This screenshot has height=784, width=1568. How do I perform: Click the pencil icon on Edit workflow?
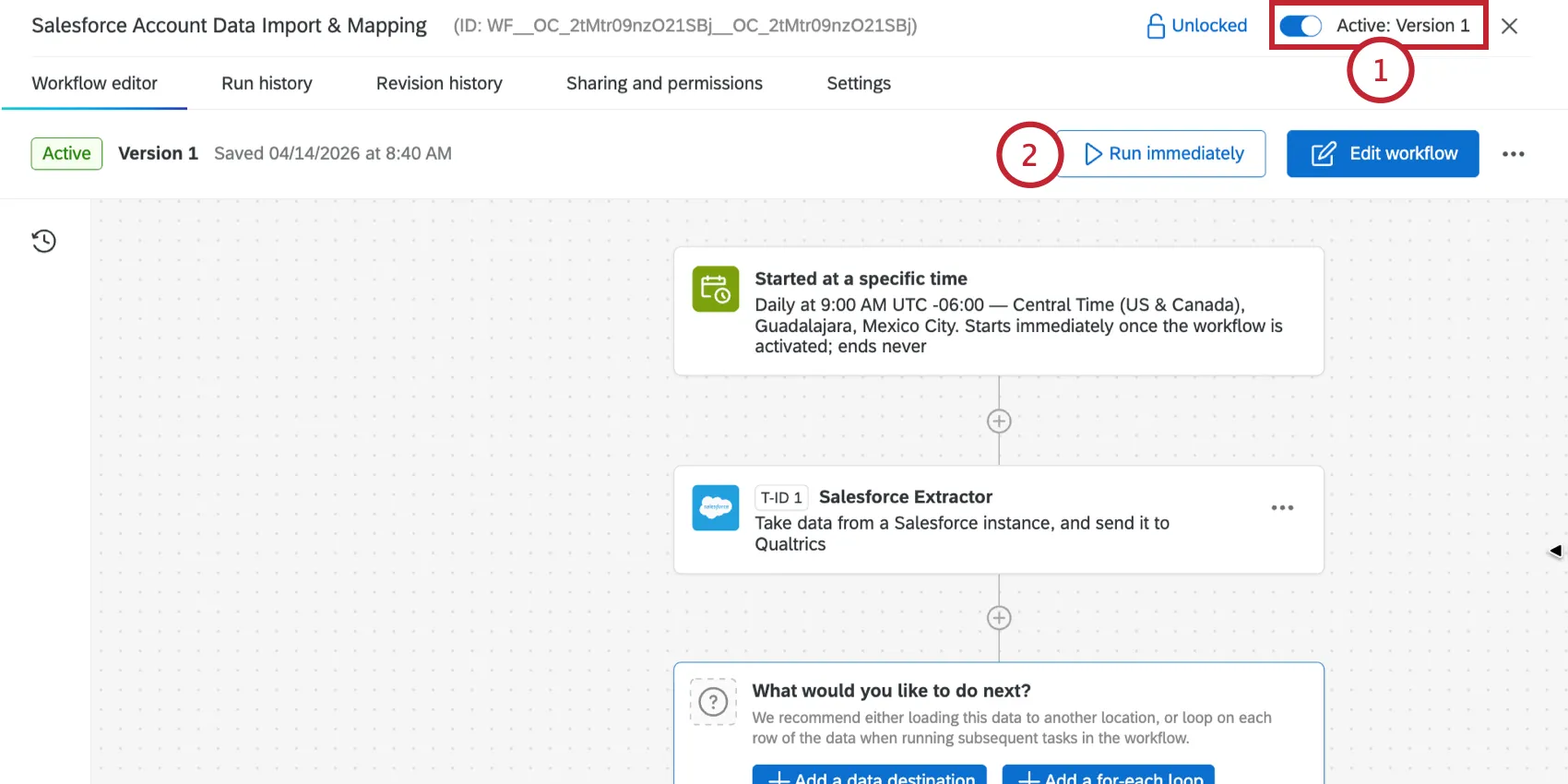1324,153
